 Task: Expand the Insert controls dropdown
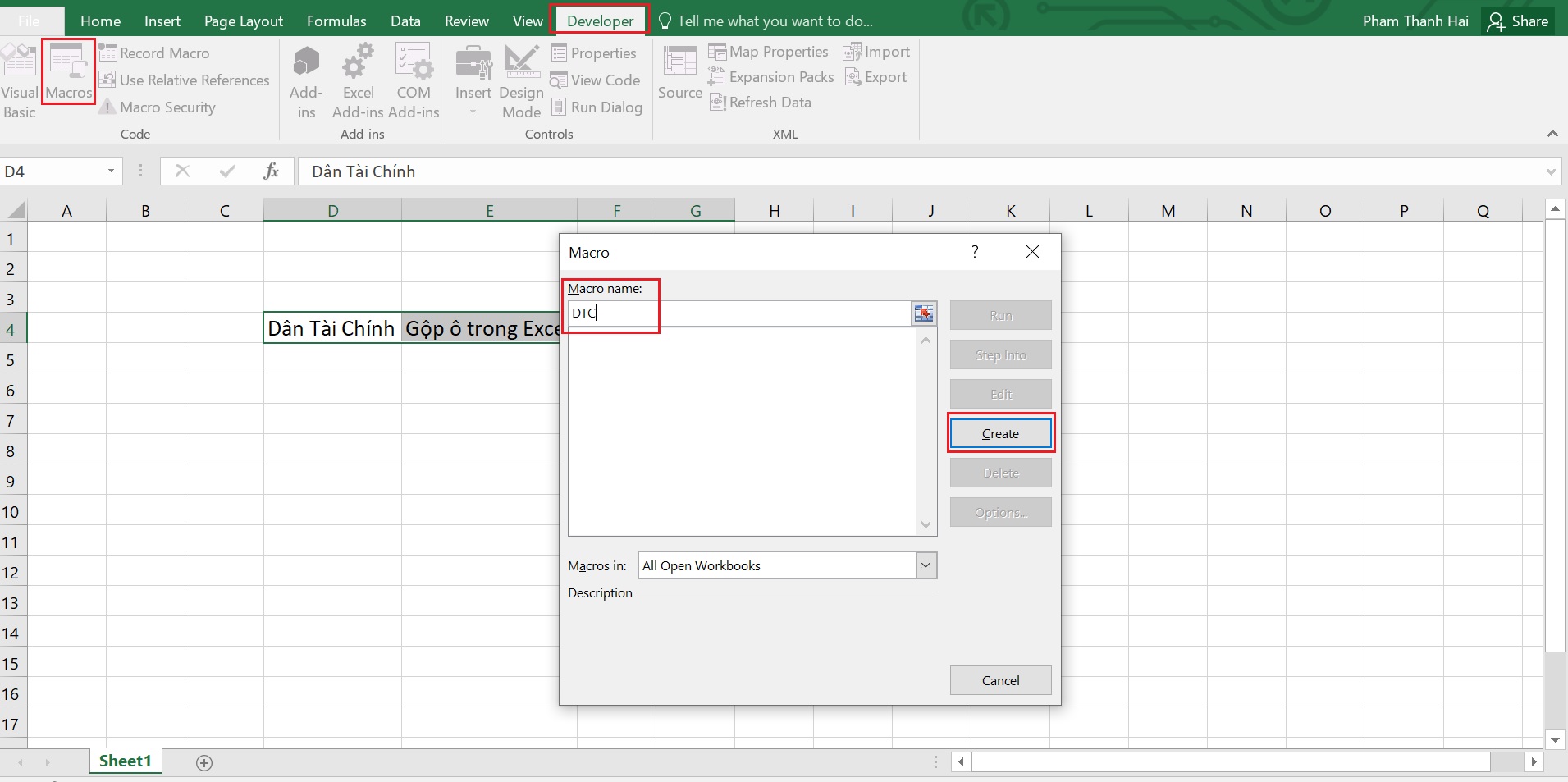pyautogui.click(x=473, y=81)
